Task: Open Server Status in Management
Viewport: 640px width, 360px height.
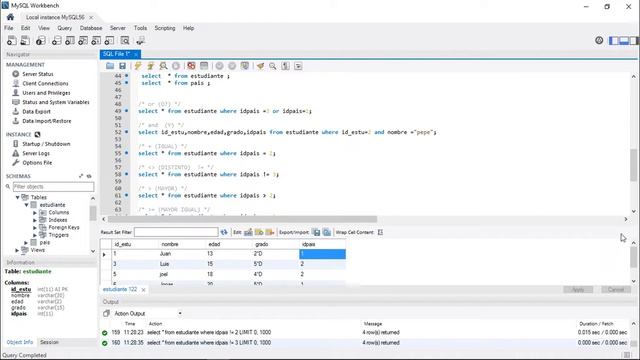Action: 38,74
